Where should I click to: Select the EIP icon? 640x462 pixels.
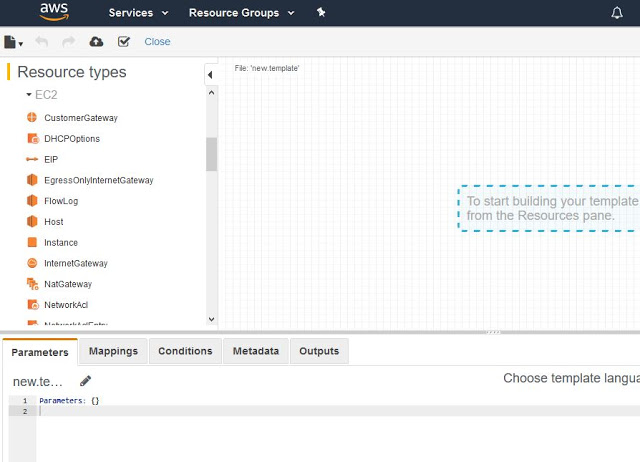coord(32,159)
